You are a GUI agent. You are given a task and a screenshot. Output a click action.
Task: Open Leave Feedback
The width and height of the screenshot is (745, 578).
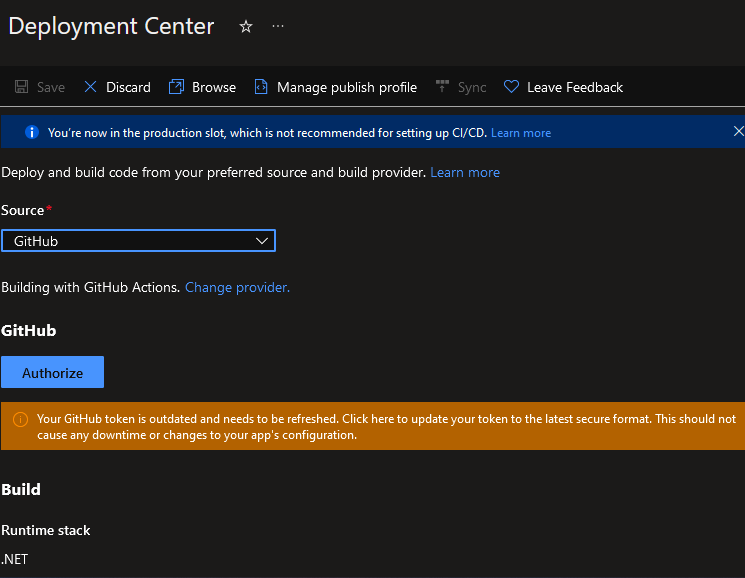[575, 87]
